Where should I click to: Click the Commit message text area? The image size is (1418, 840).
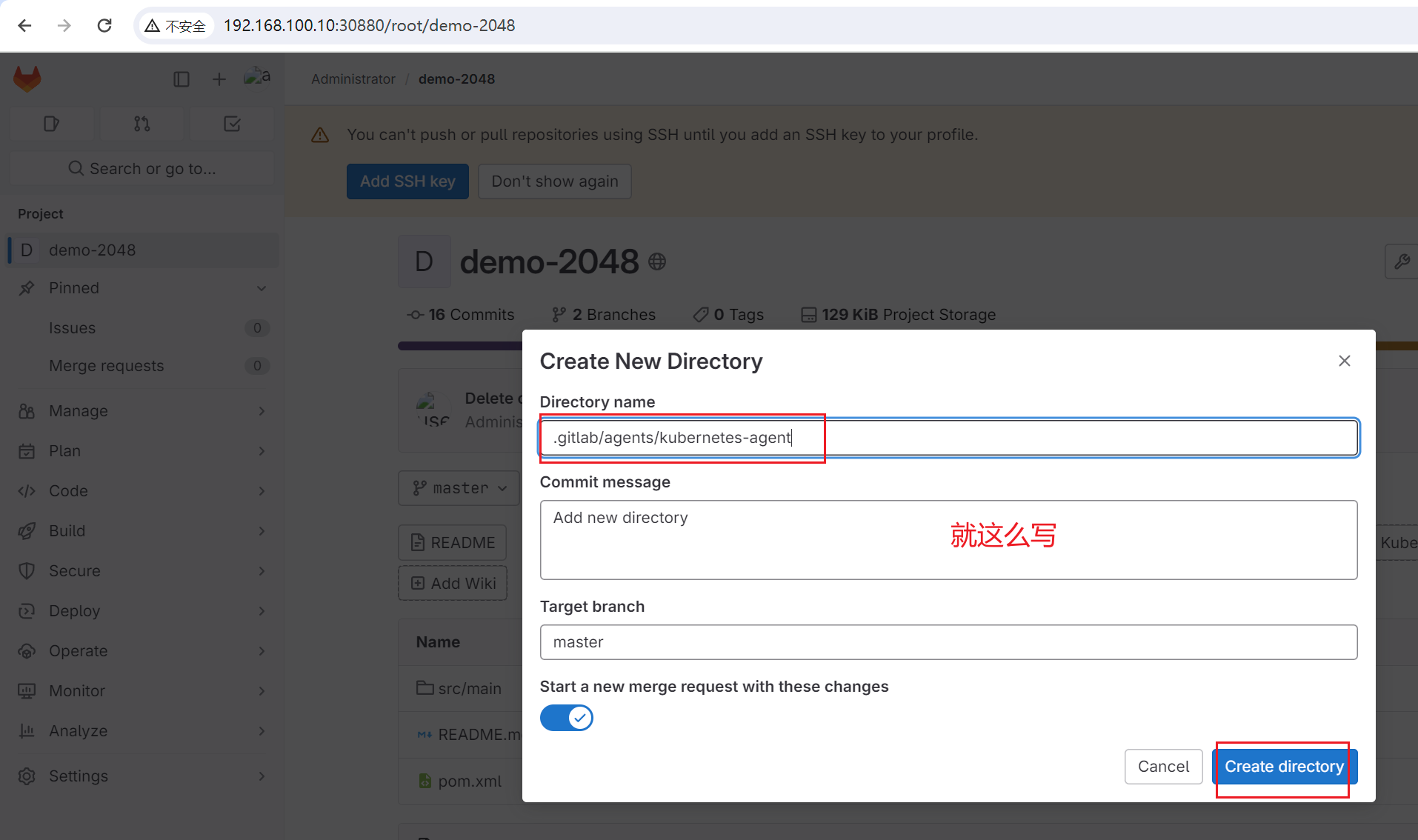click(948, 540)
